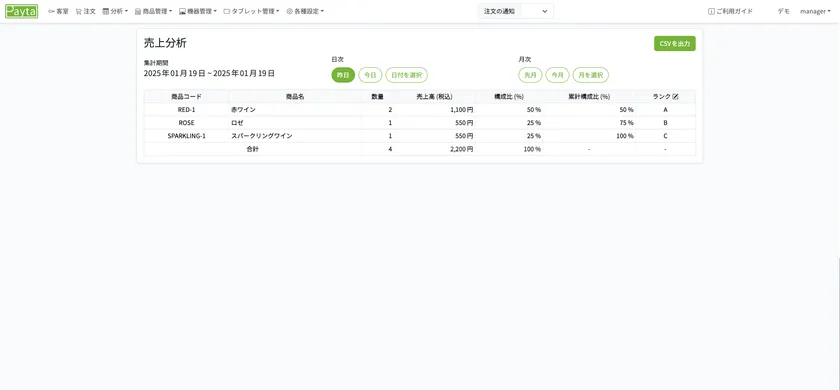
Task: Choose a month with the 月を選択 button
Action: point(591,75)
